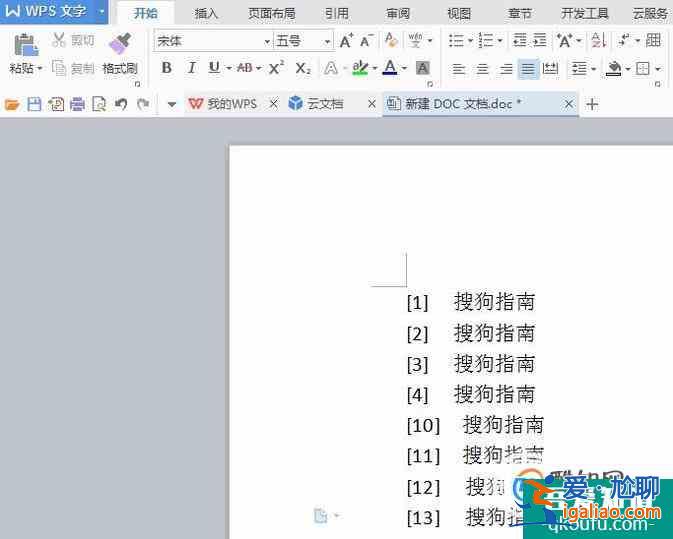This screenshot has height=539, width=673.
Task: Apply the font color A
Action: click(x=390, y=67)
